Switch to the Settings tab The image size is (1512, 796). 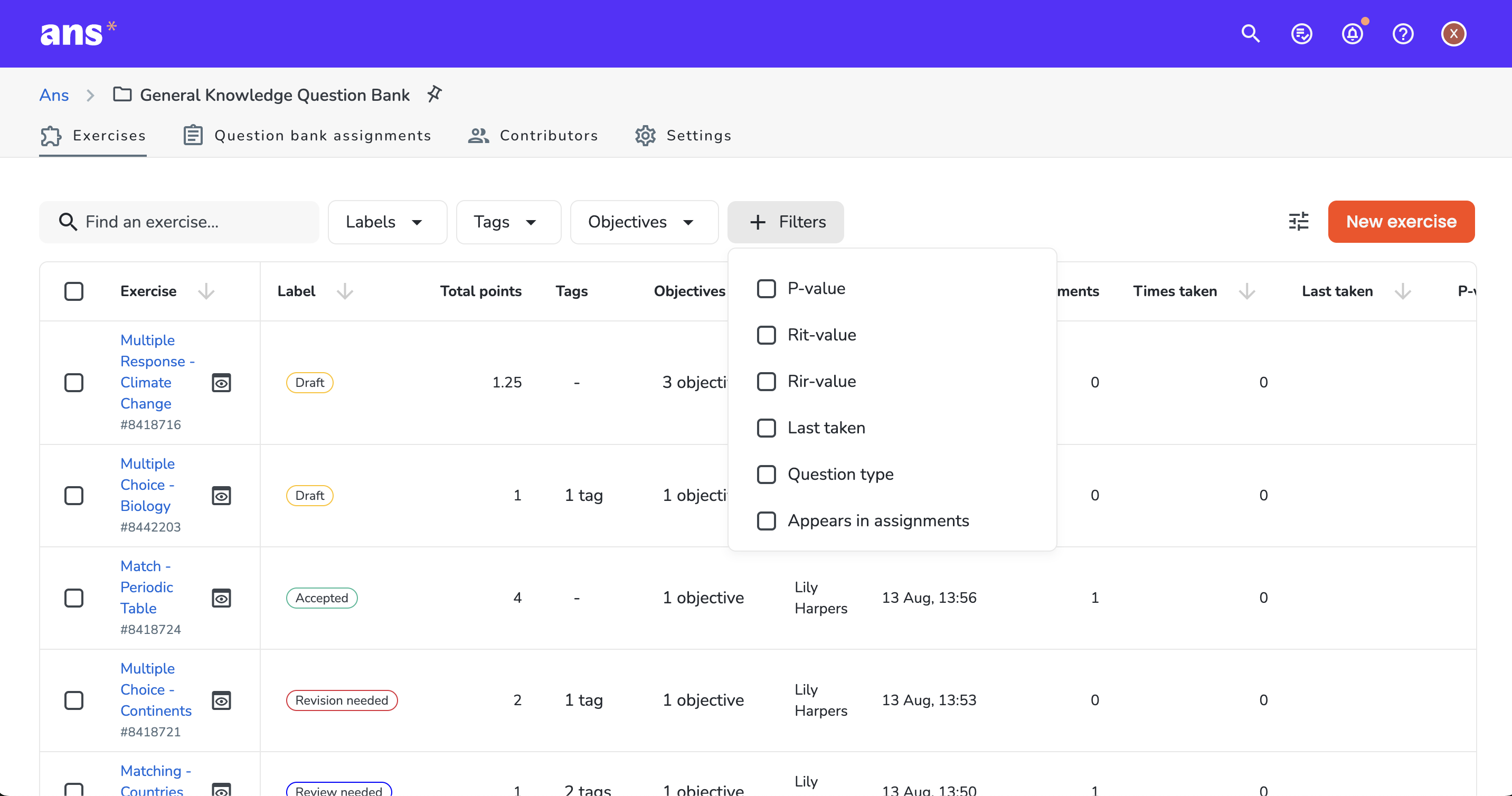[x=683, y=136]
